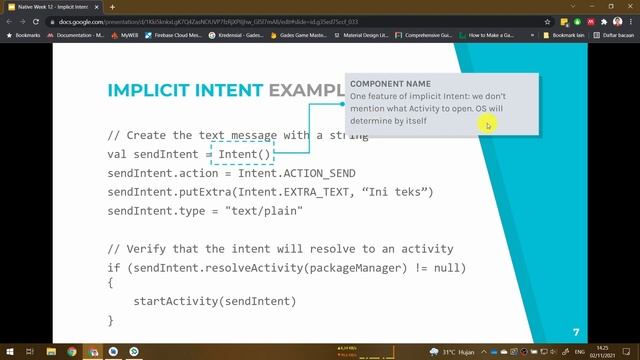The image size is (640, 360).
Task: Click the slide number 7
Action: pos(576,332)
